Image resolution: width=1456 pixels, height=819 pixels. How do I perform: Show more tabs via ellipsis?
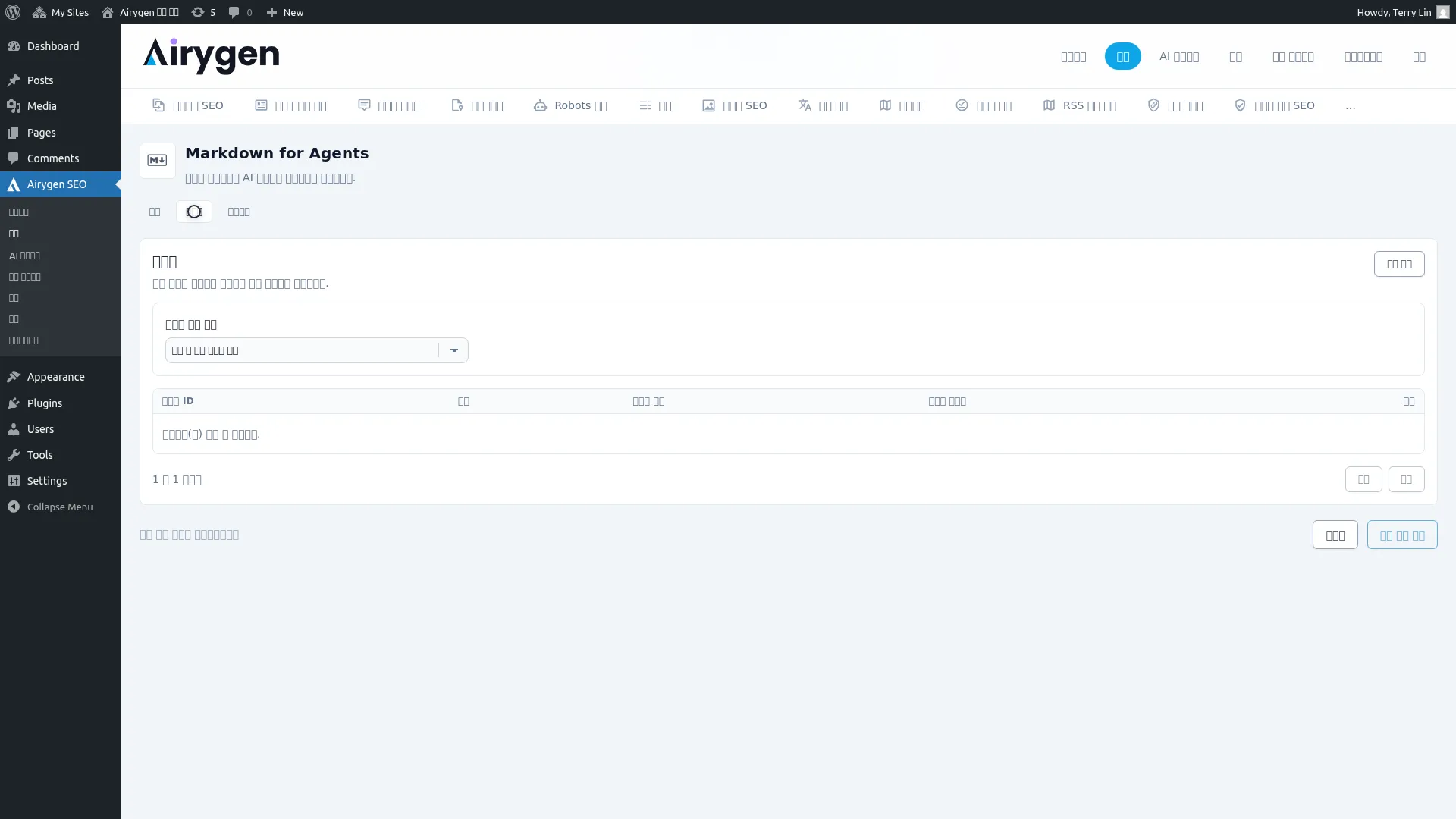(1350, 106)
